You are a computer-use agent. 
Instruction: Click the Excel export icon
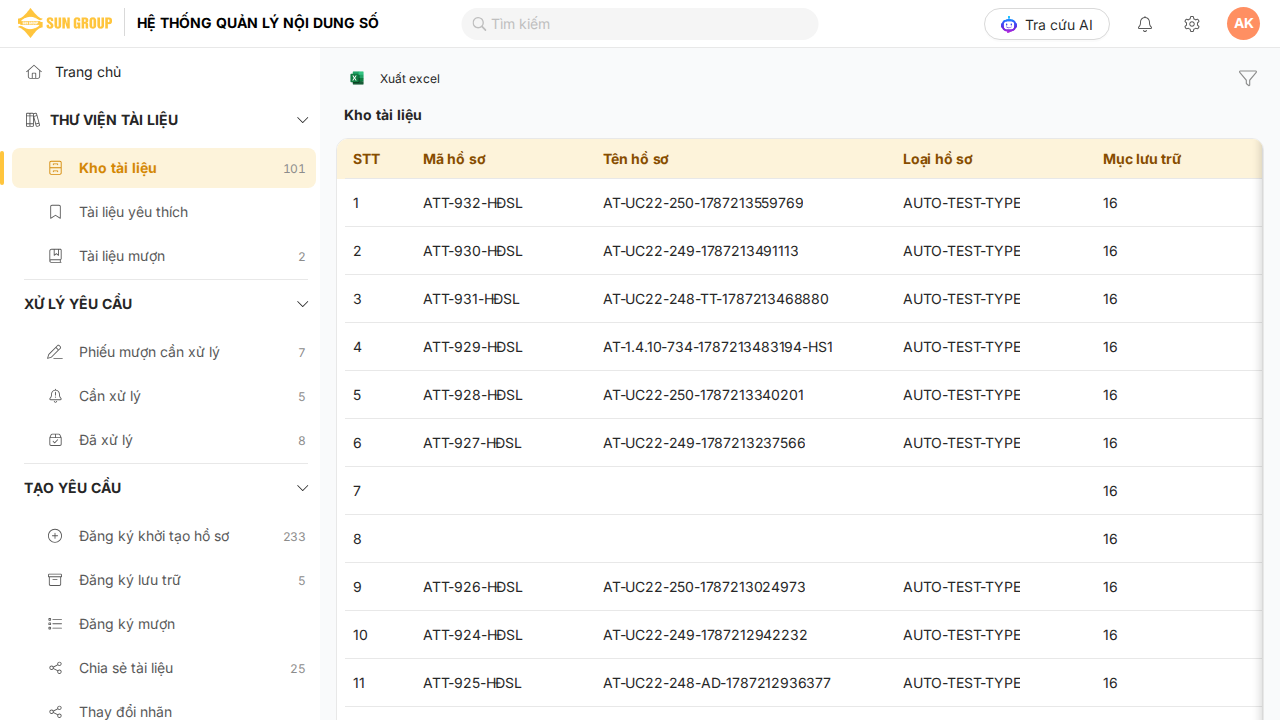pyautogui.click(x=357, y=78)
